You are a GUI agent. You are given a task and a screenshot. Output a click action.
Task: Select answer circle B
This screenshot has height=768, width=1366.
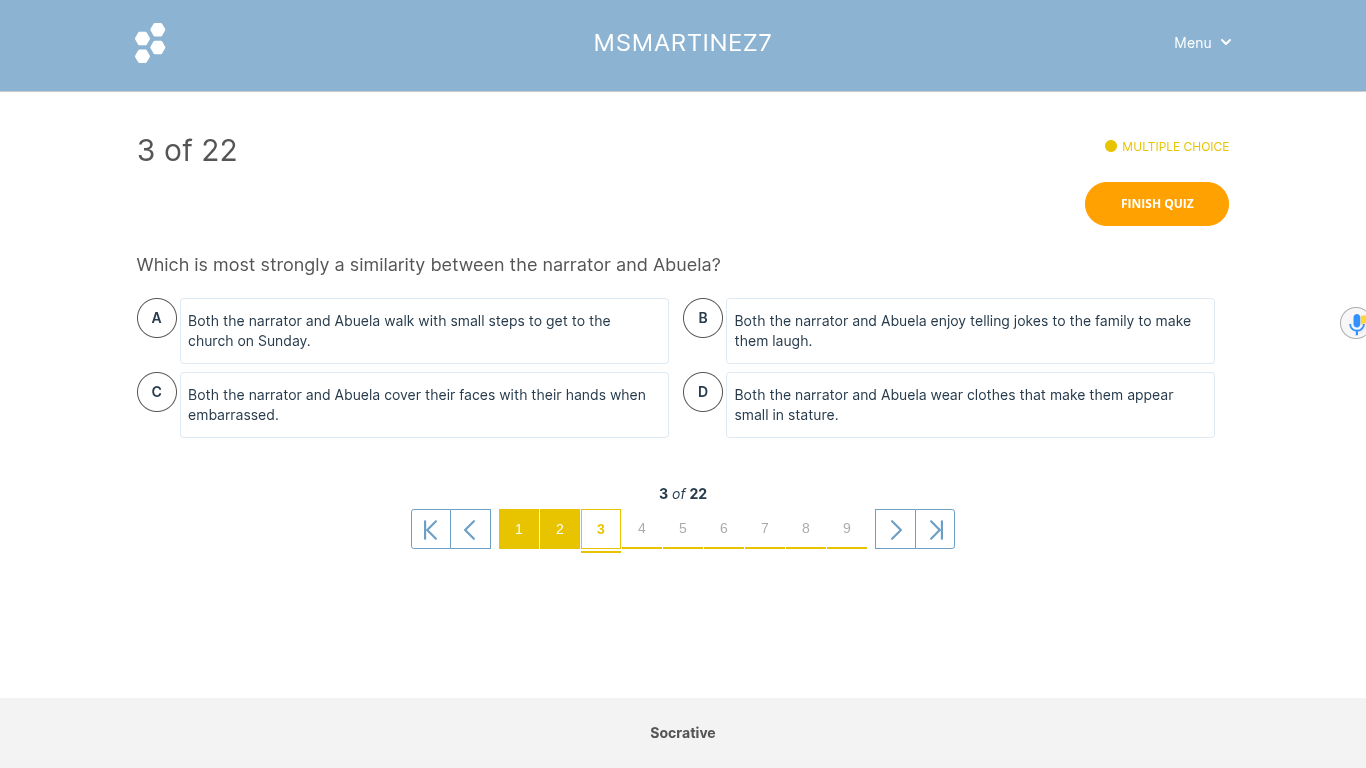[x=703, y=318]
